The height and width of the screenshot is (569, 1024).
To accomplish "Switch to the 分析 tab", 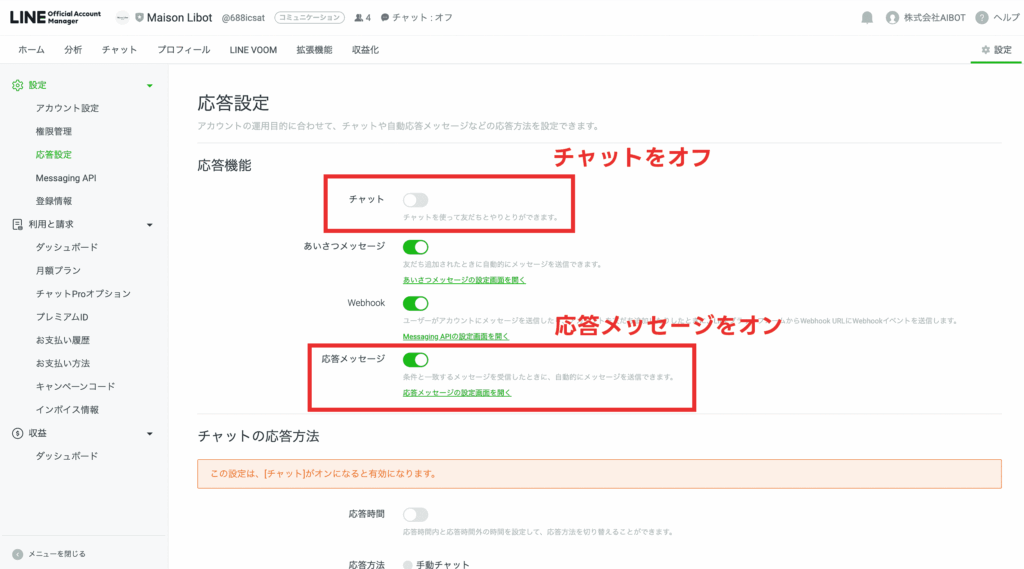I will tap(73, 50).
